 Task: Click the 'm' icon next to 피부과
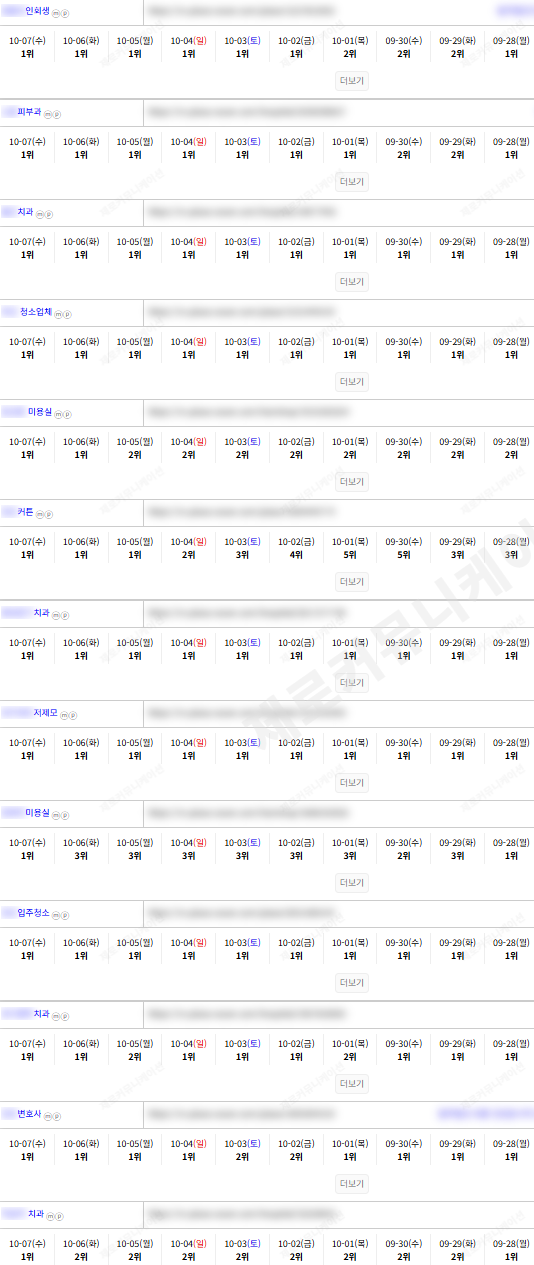click(x=48, y=114)
